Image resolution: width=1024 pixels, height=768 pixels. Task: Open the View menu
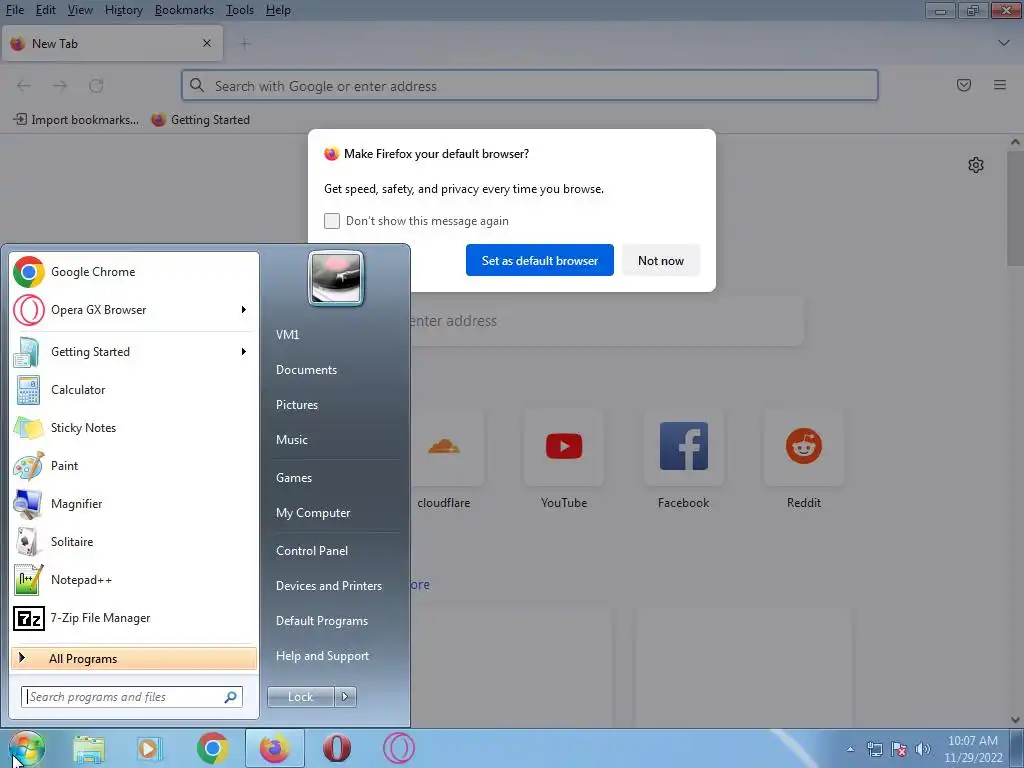pyautogui.click(x=80, y=10)
